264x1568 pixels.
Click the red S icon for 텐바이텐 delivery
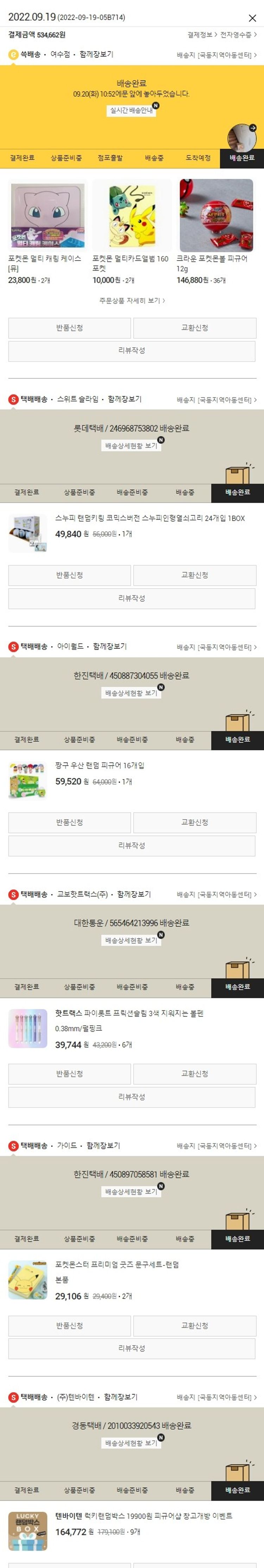click(x=13, y=1397)
